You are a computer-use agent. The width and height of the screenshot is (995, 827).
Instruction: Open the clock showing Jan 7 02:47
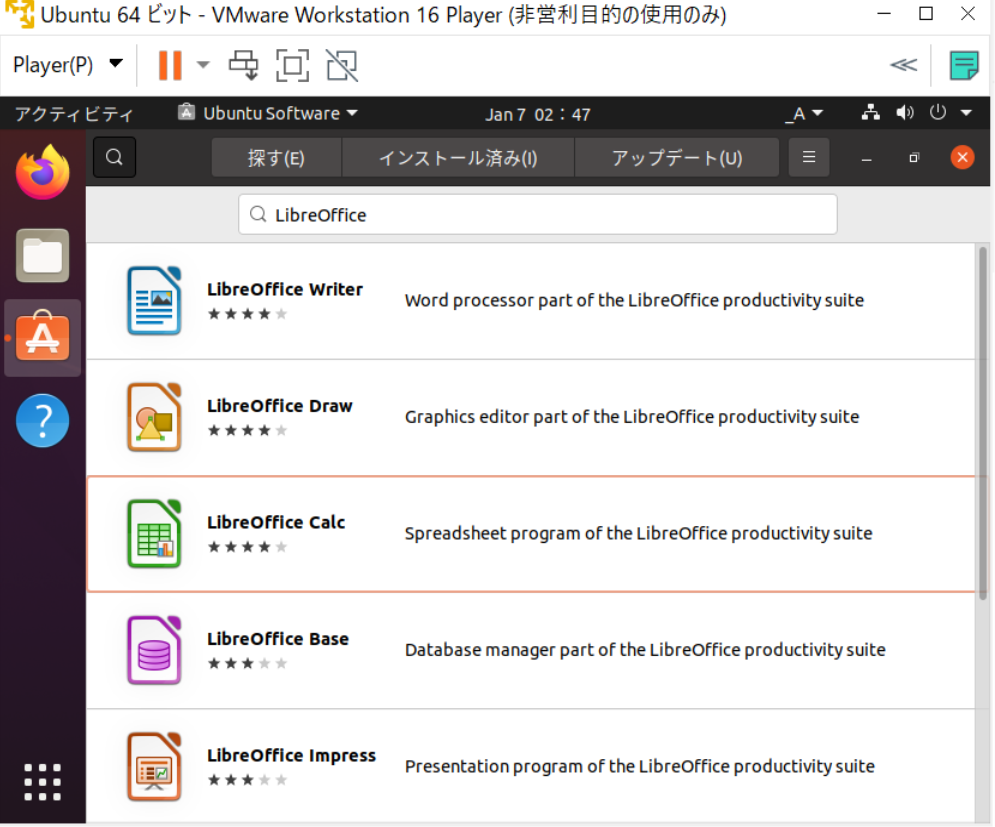click(x=538, y=114)
